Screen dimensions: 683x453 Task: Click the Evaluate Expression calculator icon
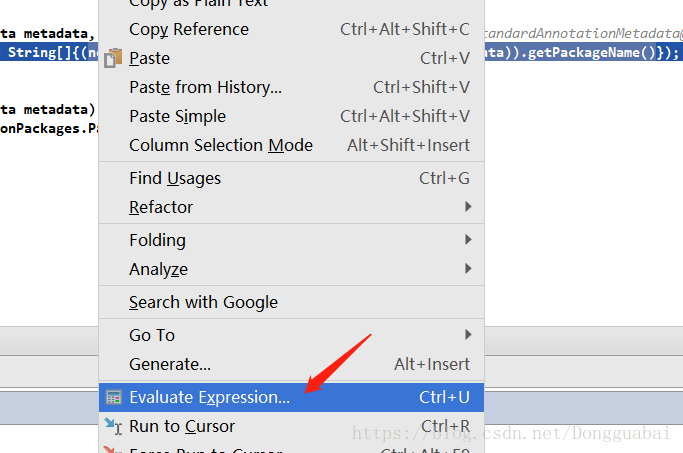click(x=114, y=397)
